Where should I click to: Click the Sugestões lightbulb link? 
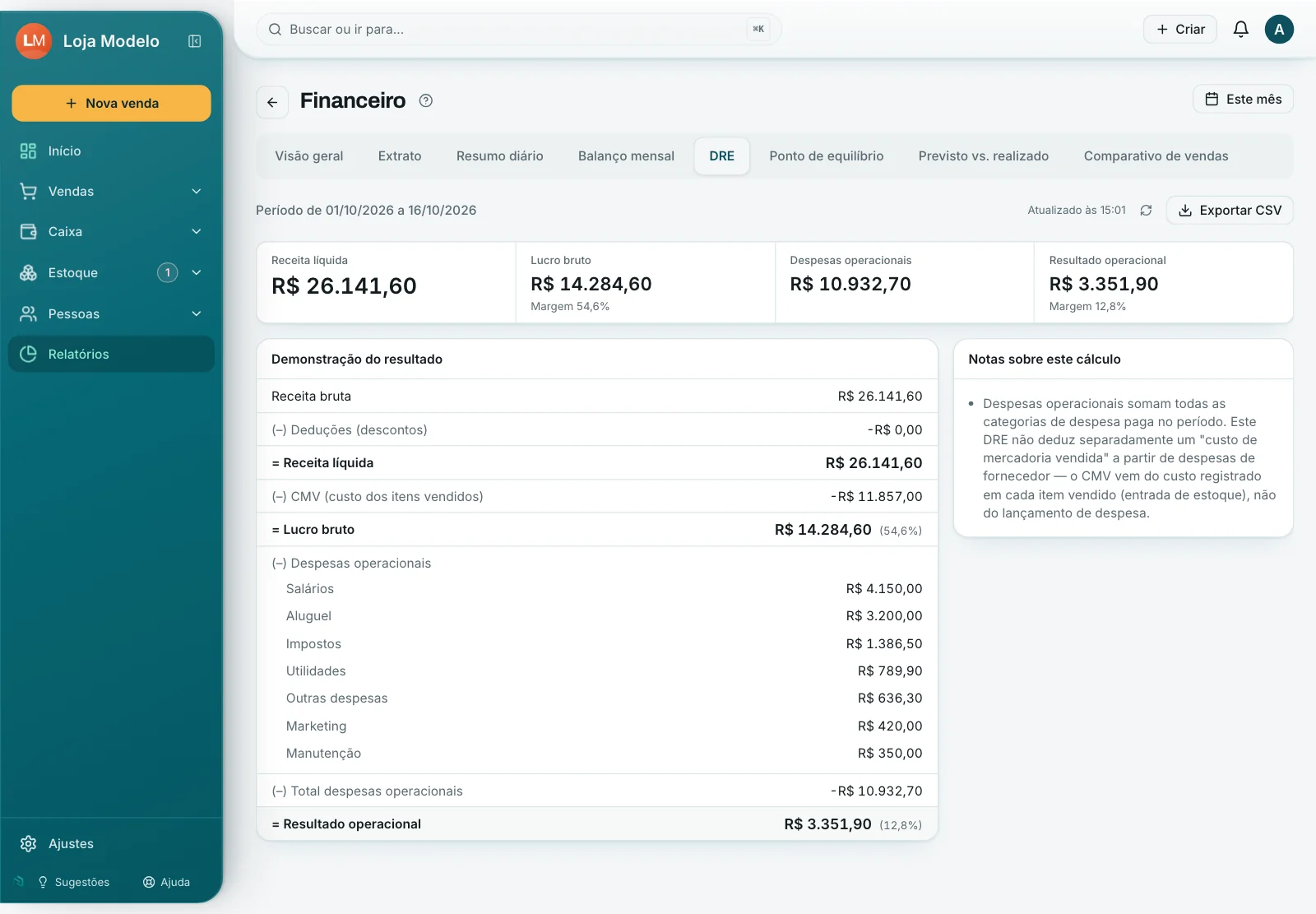[74, 882]
